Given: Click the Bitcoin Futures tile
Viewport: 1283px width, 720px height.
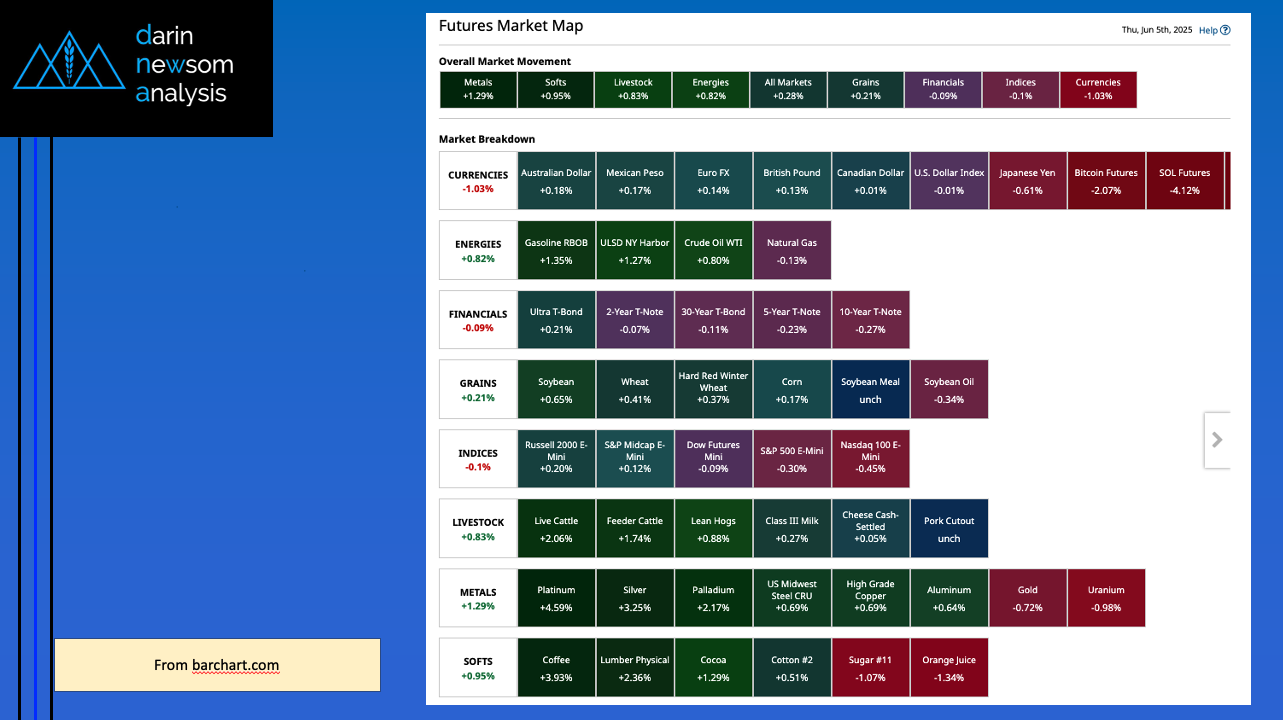Looking at the screenshot, I should pyautogui.click(x=1106, y=181).
